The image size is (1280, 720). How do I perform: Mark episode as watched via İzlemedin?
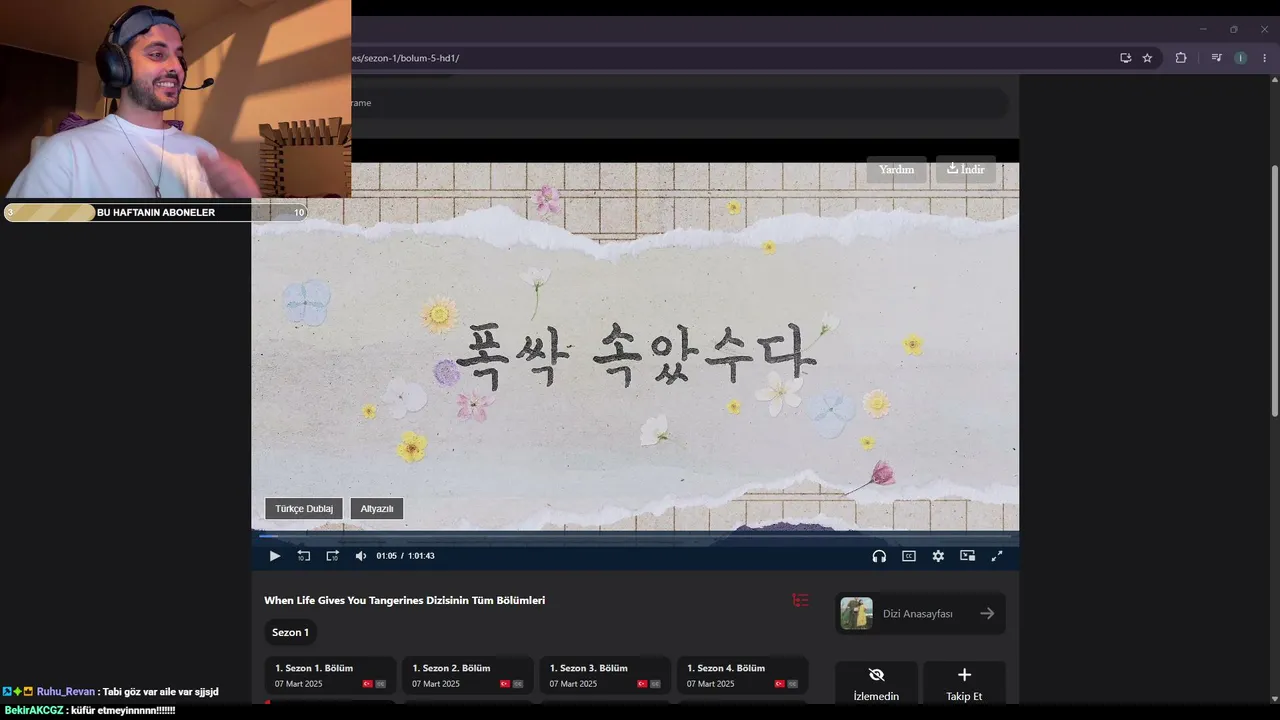pos(876,683)
